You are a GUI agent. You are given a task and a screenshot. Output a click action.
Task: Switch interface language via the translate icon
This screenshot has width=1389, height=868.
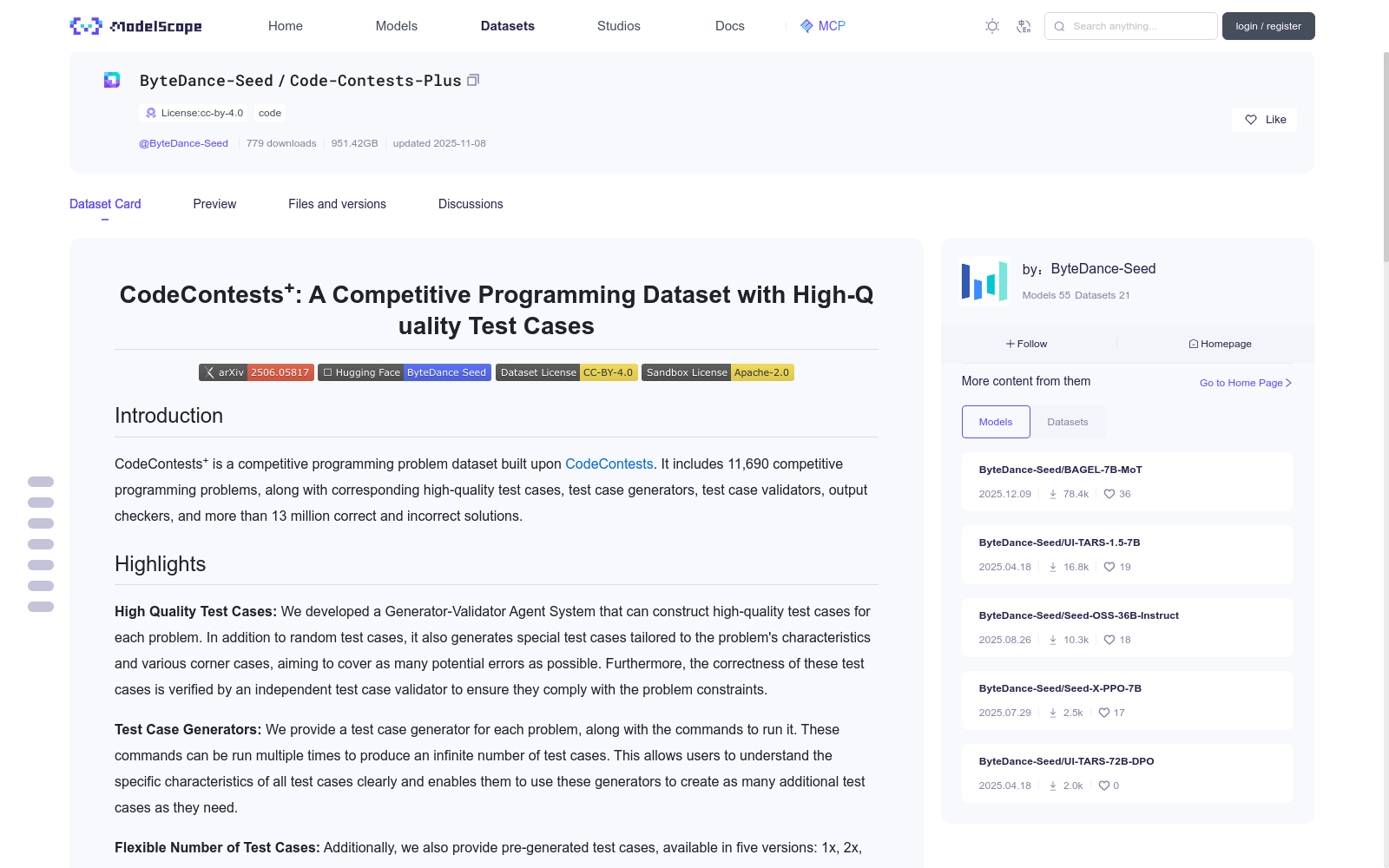click(x=1024, y=26)
